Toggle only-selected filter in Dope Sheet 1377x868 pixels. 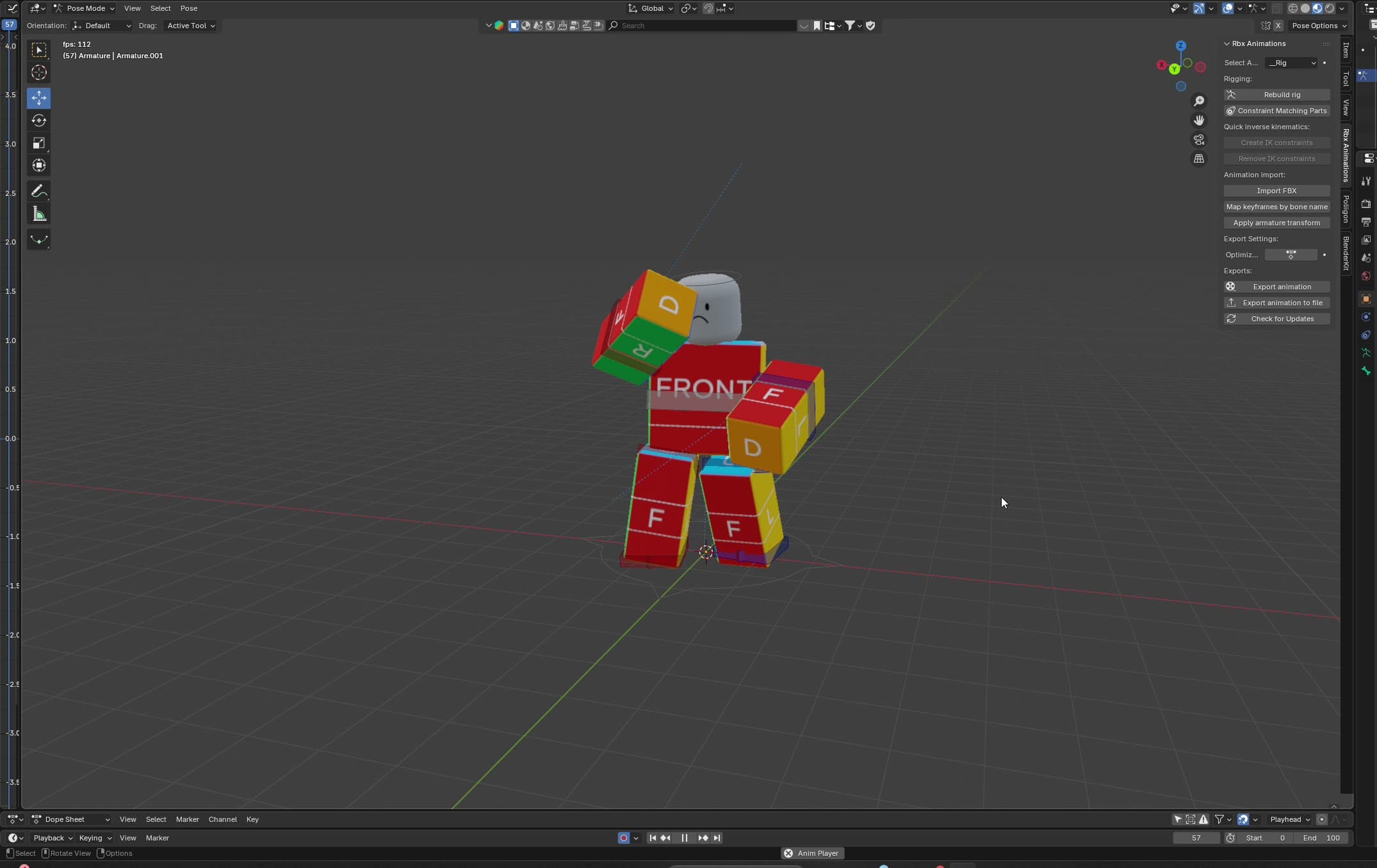click(x=1177, y=819)
